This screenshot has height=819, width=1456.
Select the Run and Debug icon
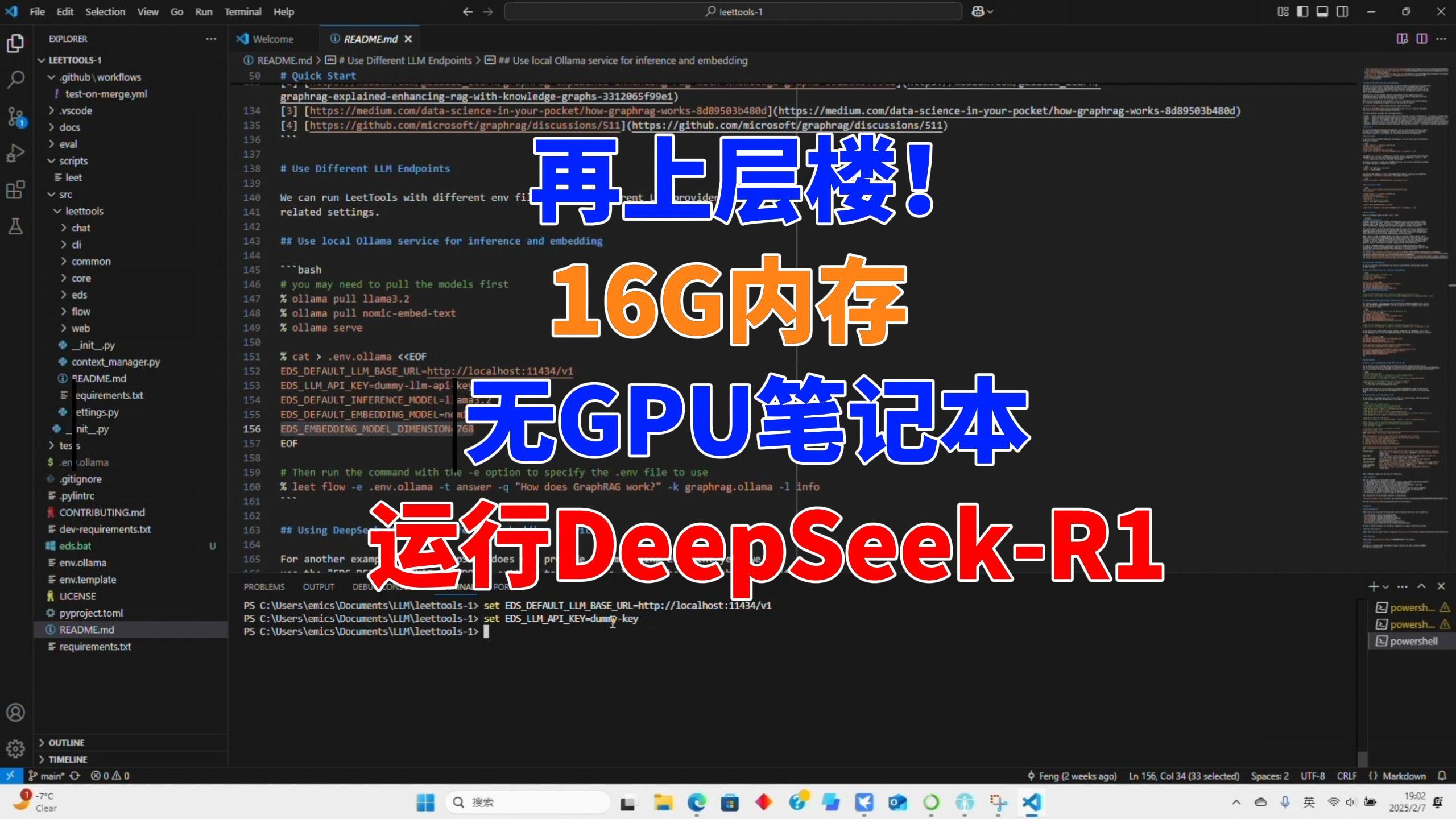click(14, 155)
